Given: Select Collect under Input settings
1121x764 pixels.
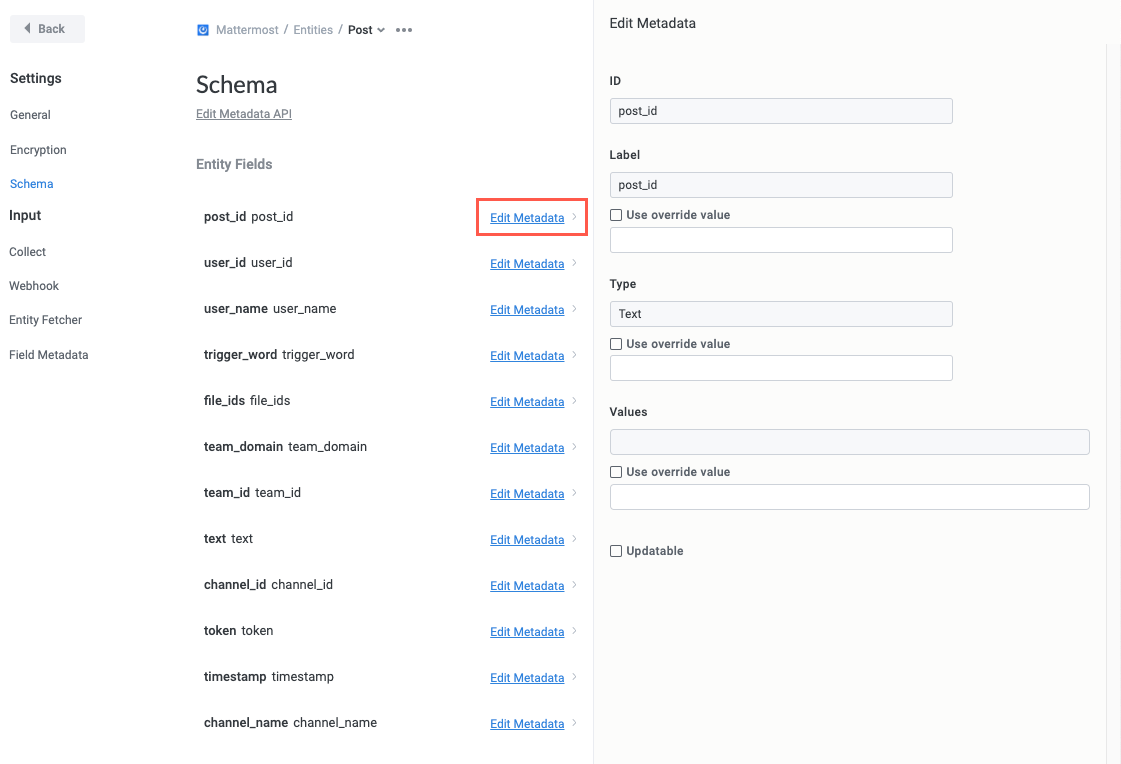Looking at the screenshot, I should tap(27, 251).
